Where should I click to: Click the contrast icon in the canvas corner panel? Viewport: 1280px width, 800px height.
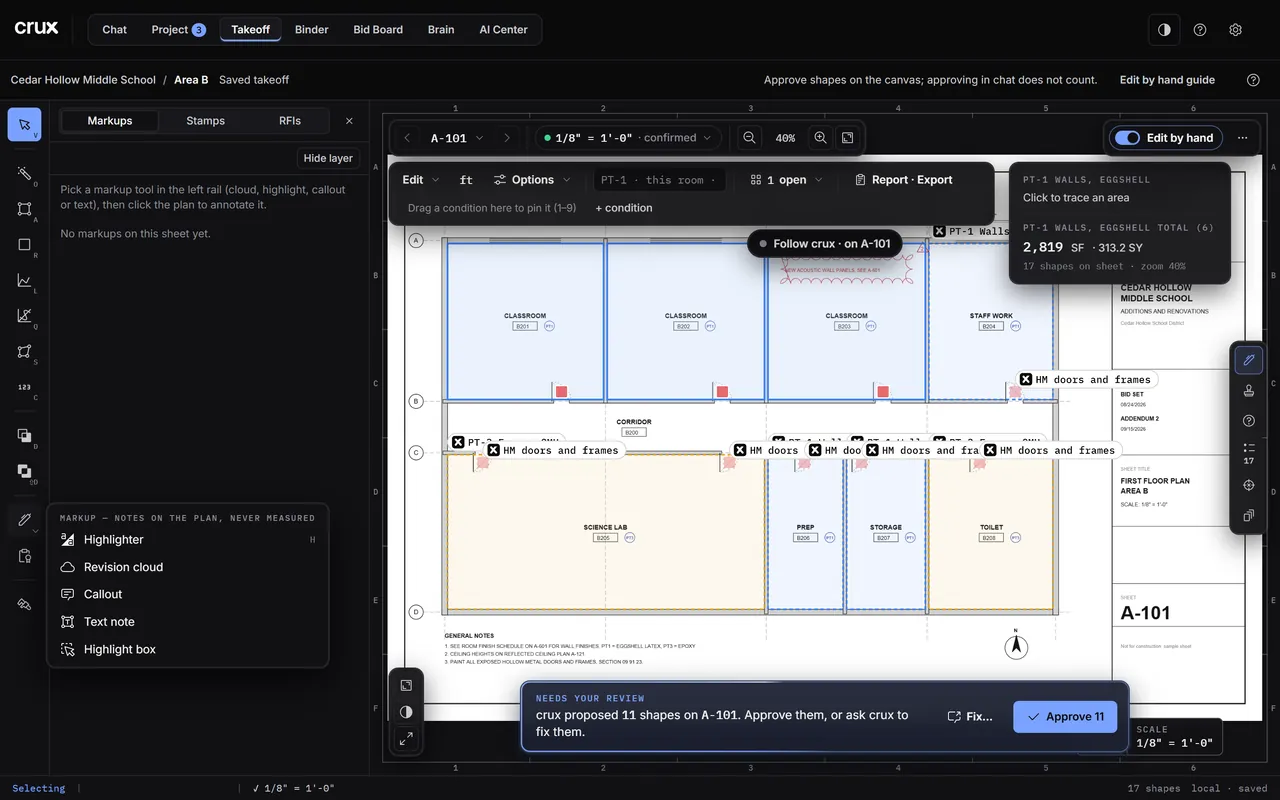(406, 712)
